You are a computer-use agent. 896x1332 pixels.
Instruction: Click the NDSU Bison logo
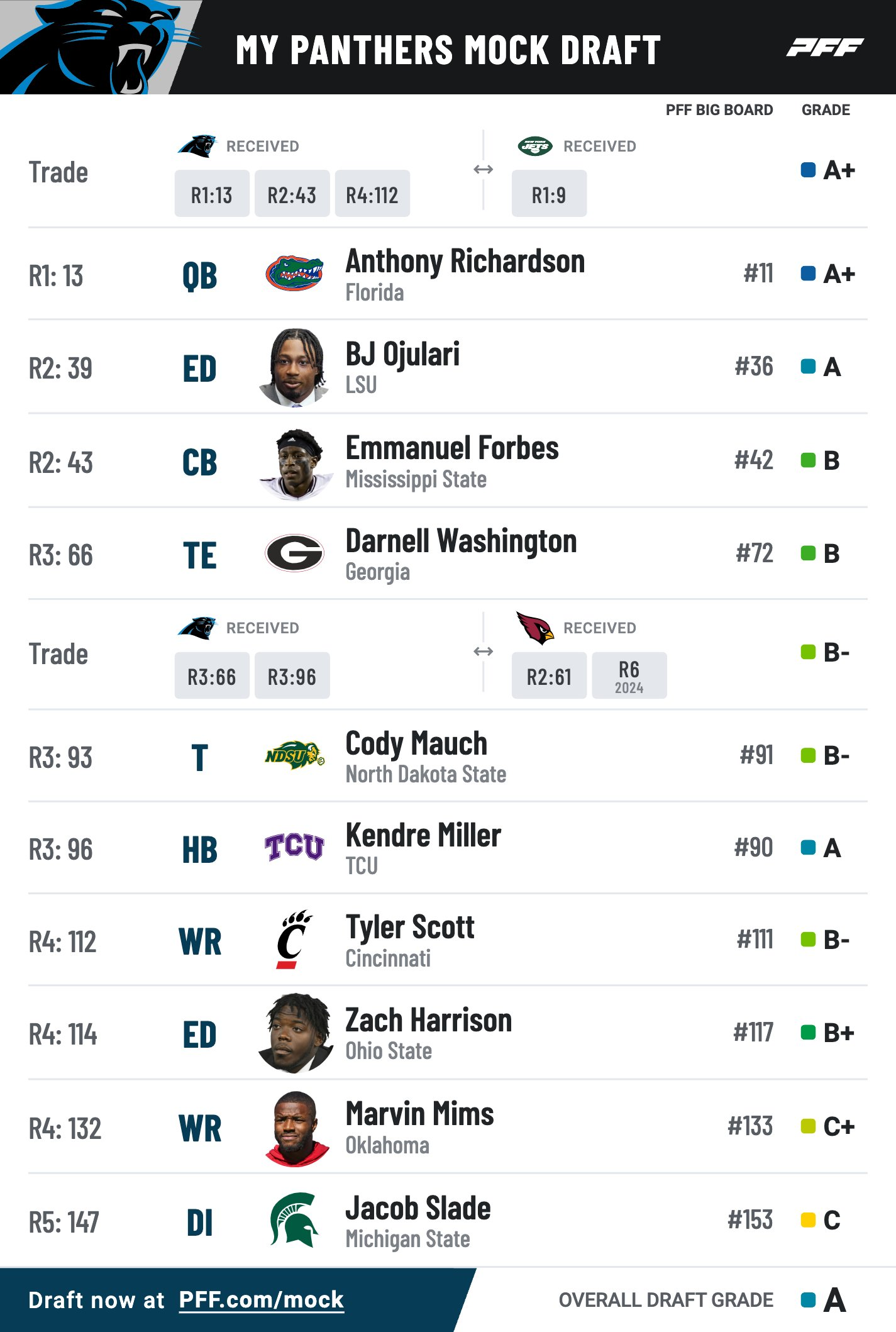[x=294, y=755]
